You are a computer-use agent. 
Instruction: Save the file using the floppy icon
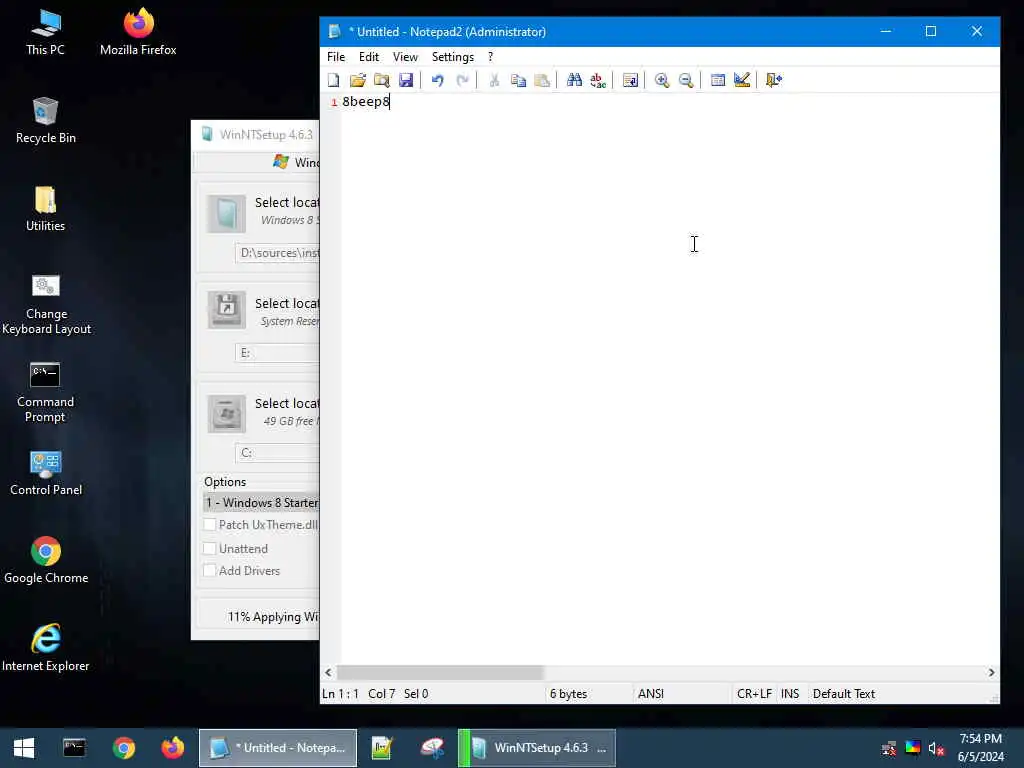pyautogui.click(x=406, y=80)
